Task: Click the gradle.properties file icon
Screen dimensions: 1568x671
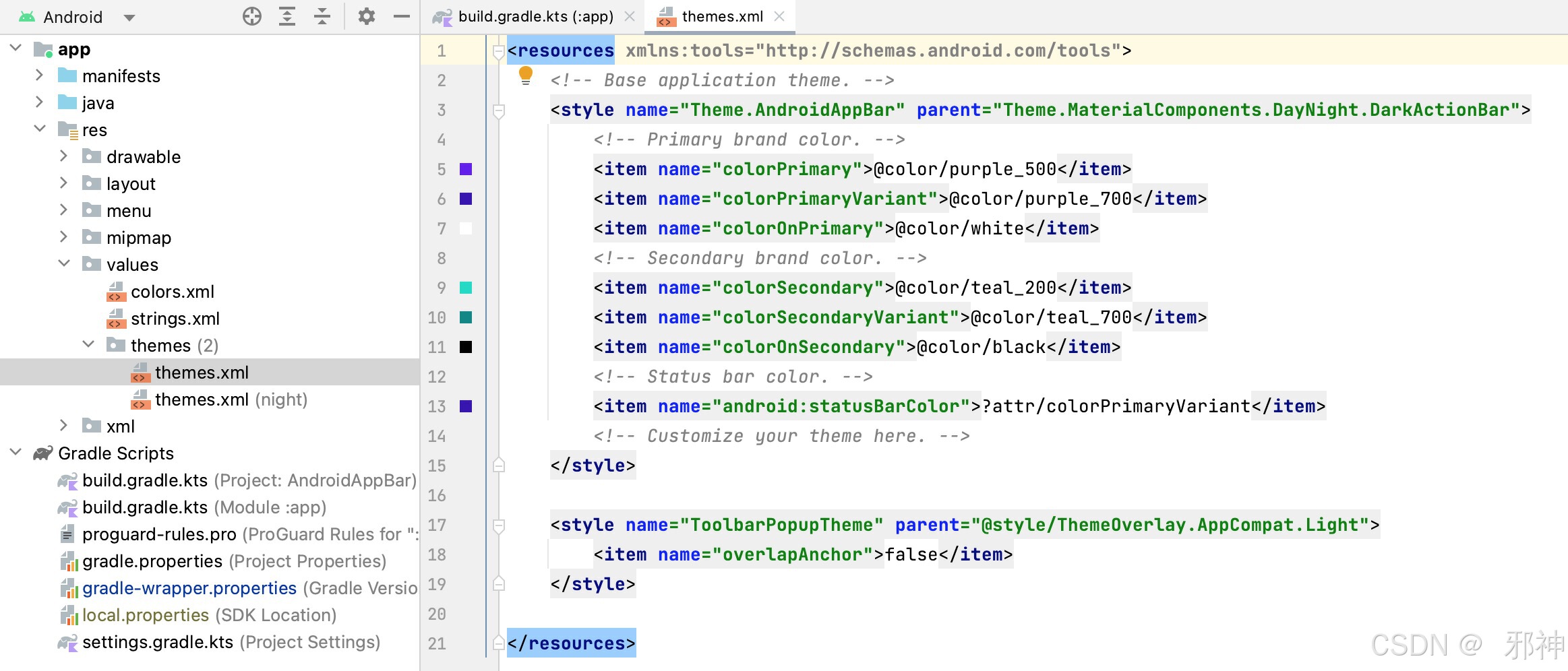Action: click(69, 561)
